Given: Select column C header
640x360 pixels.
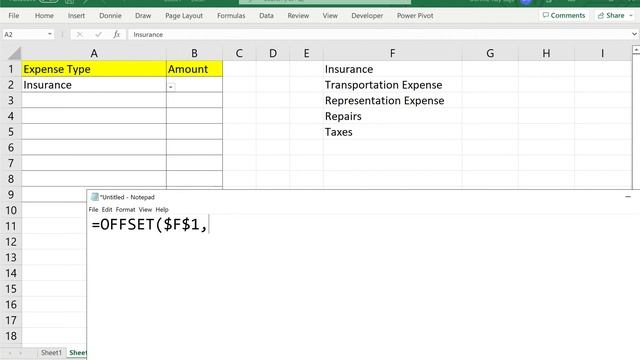Looking at the screenshot, I should pos(239,53).
